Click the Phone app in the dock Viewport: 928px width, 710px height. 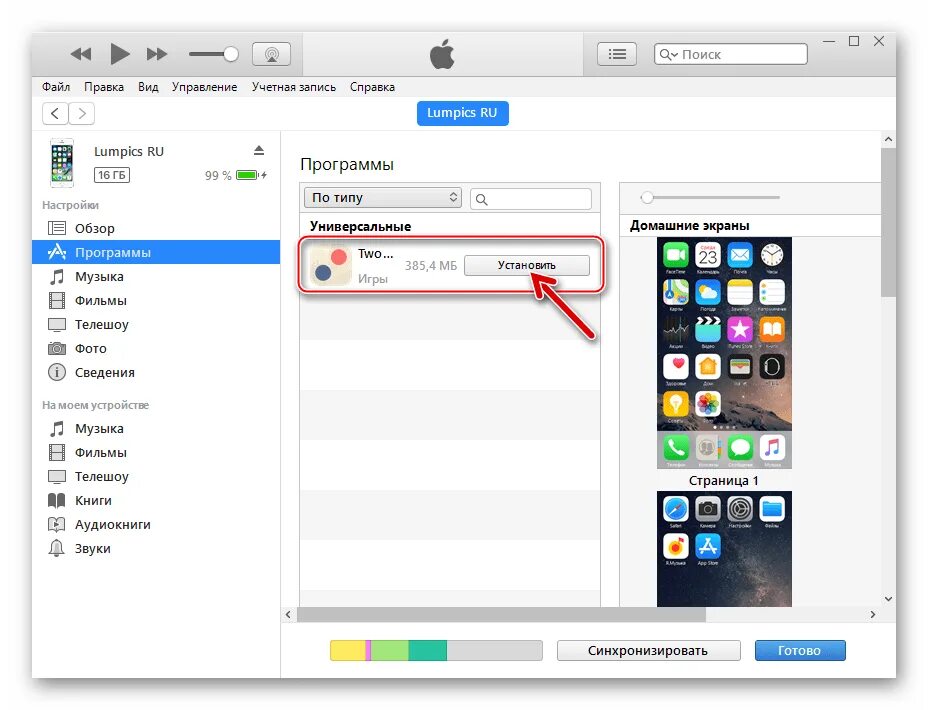pos(676,448)
